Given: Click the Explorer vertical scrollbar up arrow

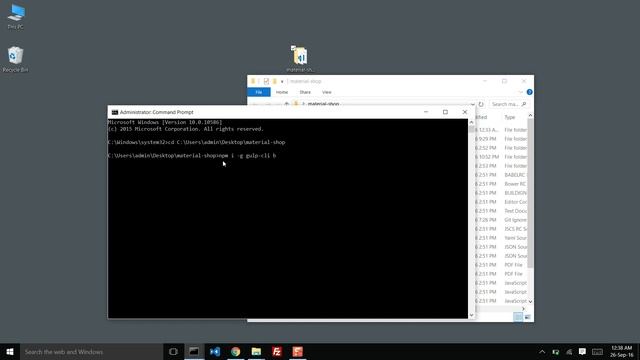Looking at the screenshot, I should [530, 116].
